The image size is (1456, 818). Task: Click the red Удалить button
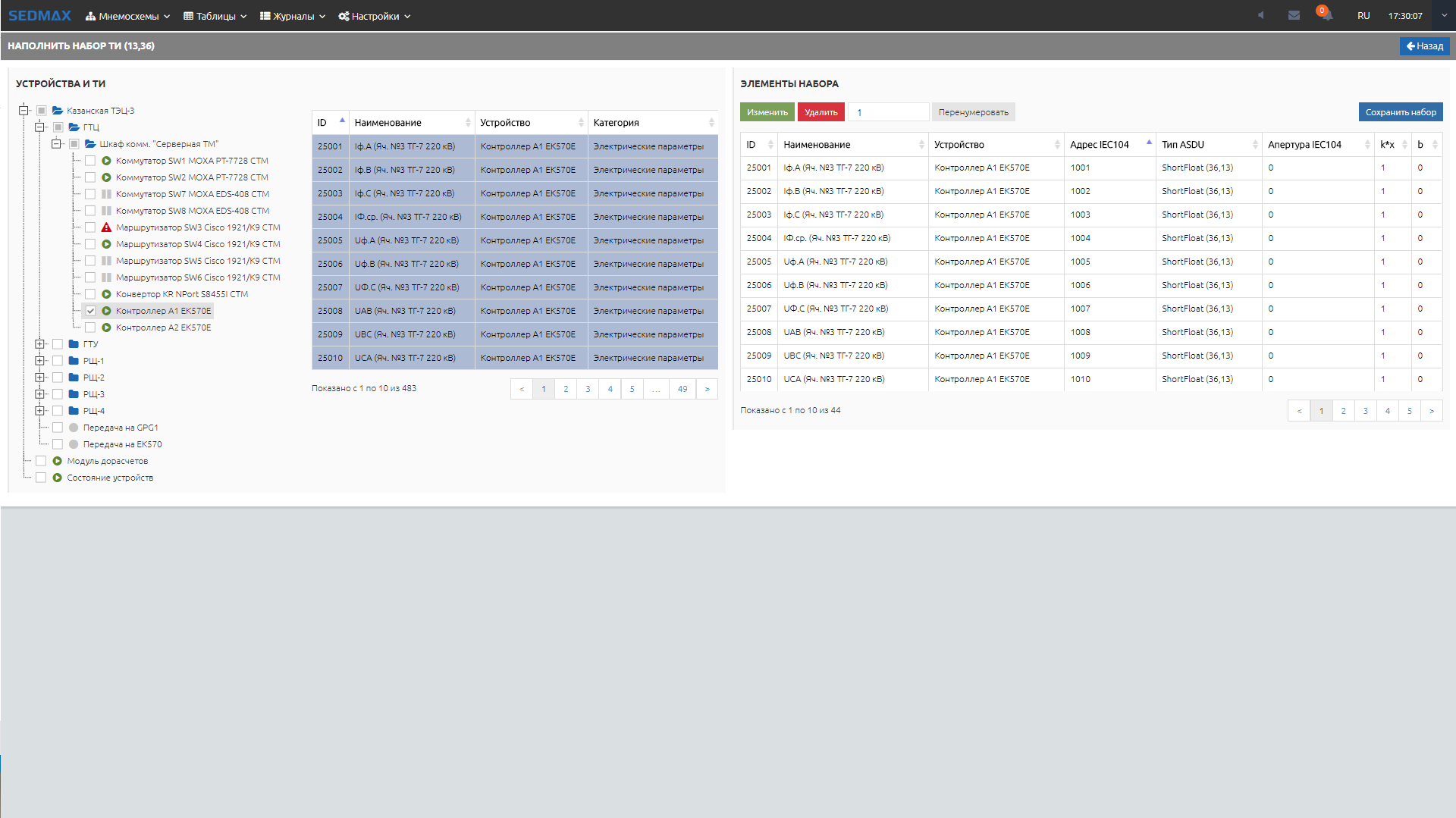pos(821,112)
